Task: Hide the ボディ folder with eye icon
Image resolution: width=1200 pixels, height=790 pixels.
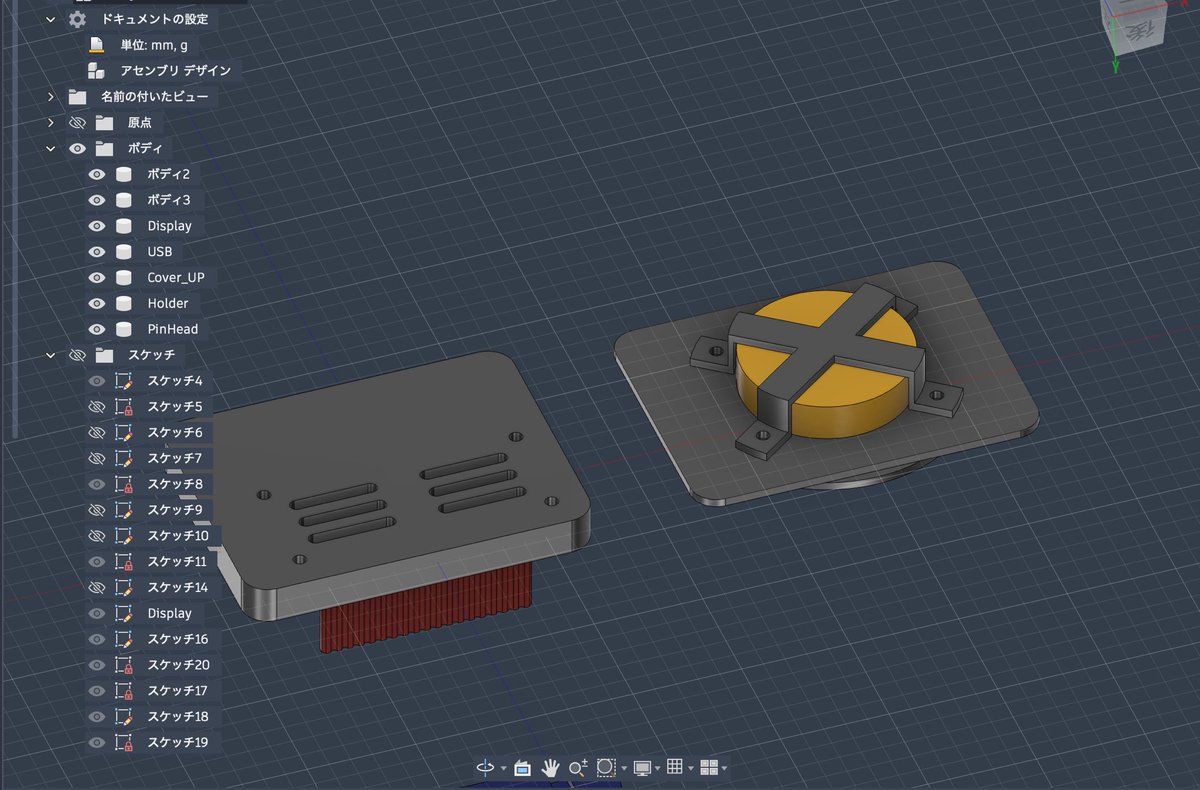Action: [x=77, y=148]
